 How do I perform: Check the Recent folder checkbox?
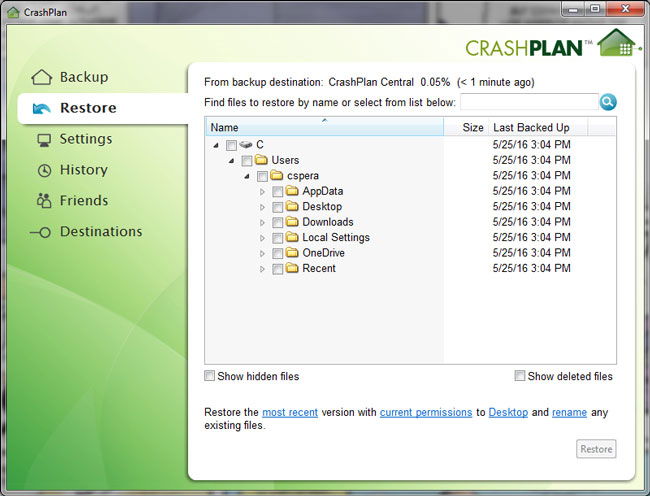278,269
